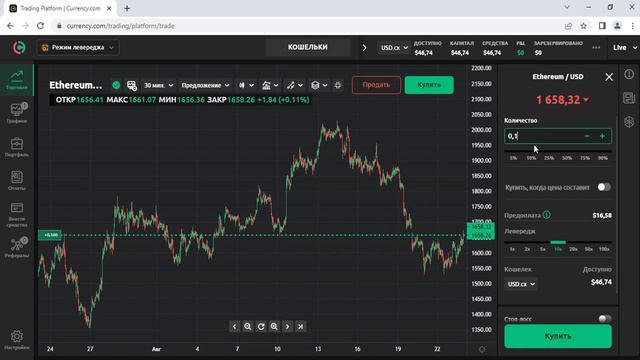Click the Currency.com logo icon
The image size is (640, 360).
pos(19,48)
